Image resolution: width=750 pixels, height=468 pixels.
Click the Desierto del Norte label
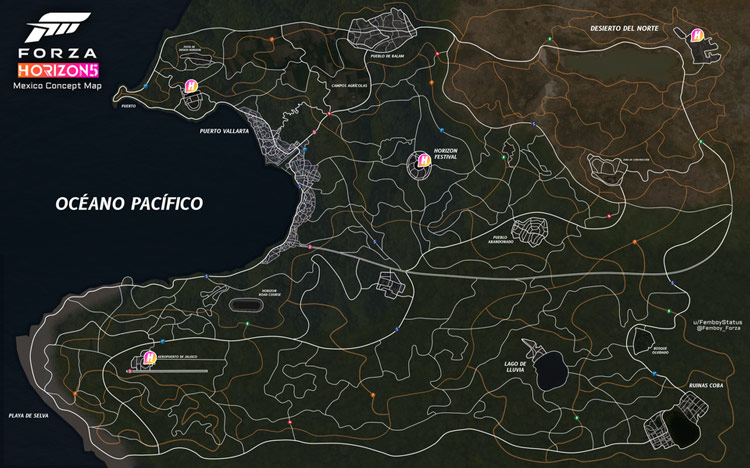coord(624,28)
